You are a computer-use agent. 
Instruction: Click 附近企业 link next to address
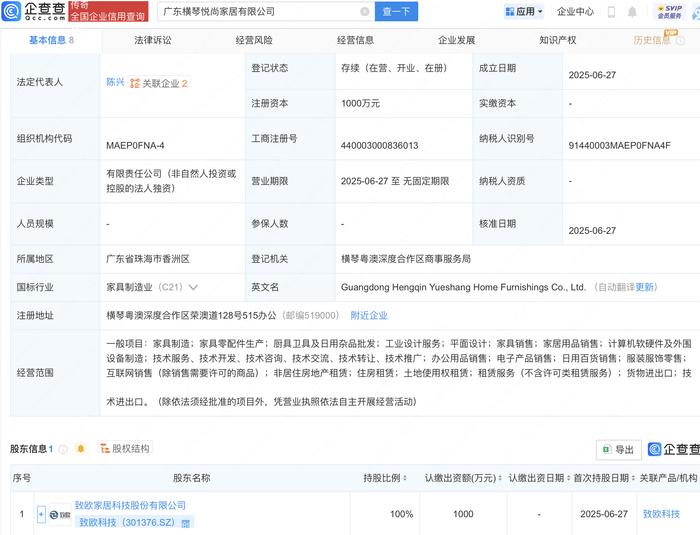369,315
